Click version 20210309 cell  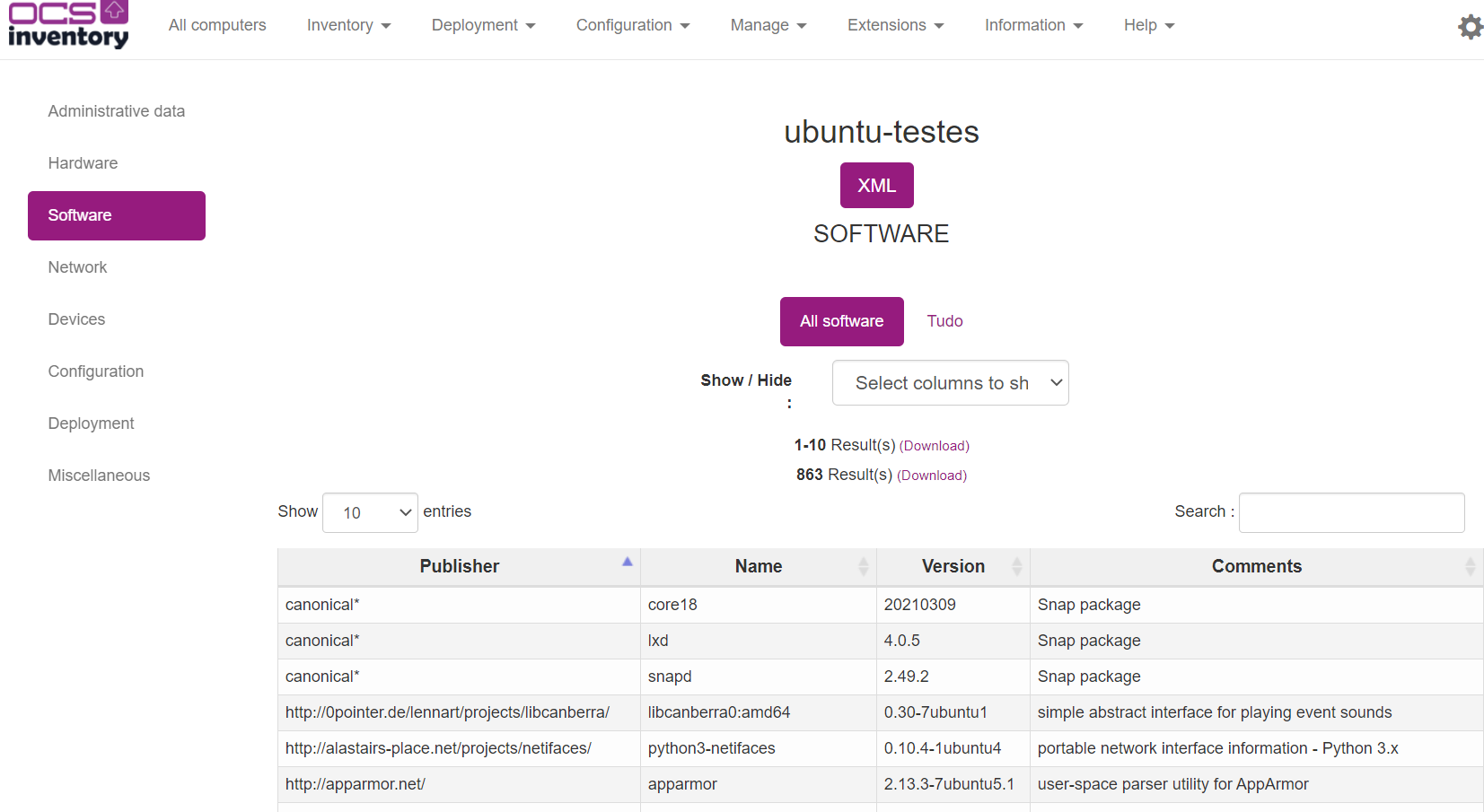coord(953,605)
